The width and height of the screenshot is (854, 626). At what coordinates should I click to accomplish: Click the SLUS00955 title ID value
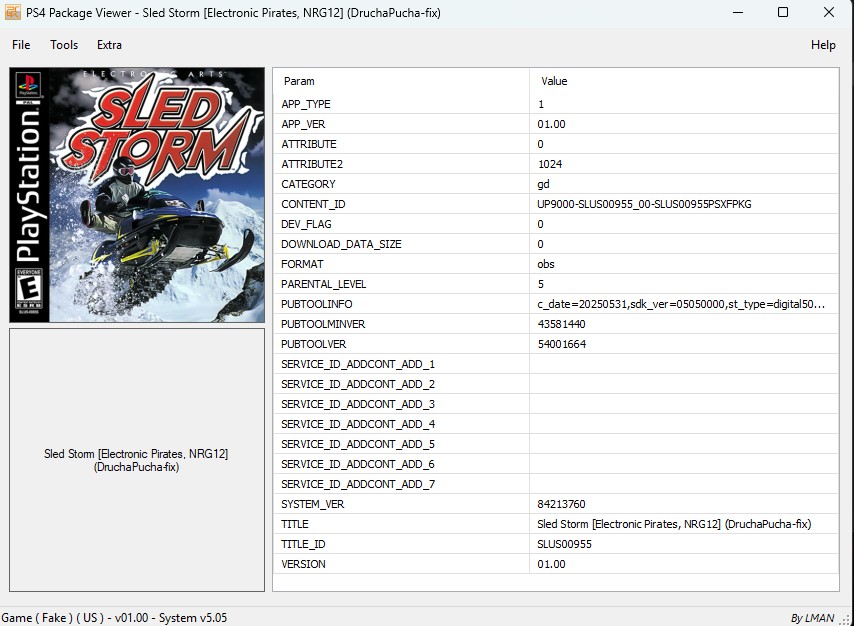(564, 544)
